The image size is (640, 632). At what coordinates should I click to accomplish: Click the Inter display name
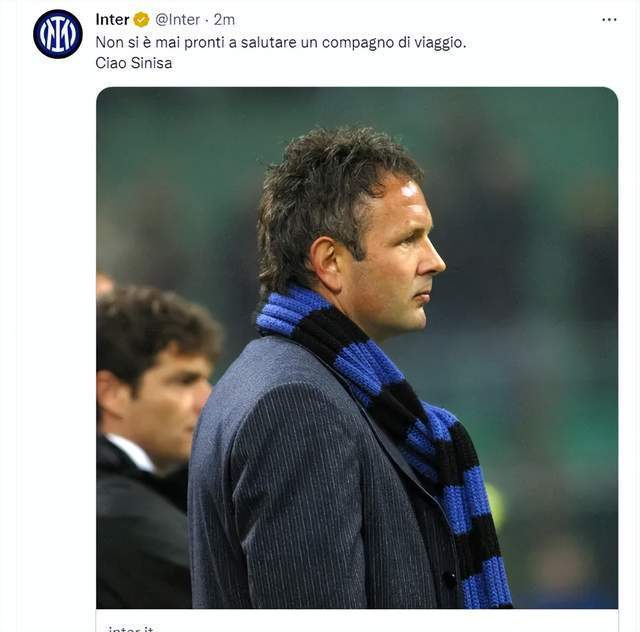[112, 20]
